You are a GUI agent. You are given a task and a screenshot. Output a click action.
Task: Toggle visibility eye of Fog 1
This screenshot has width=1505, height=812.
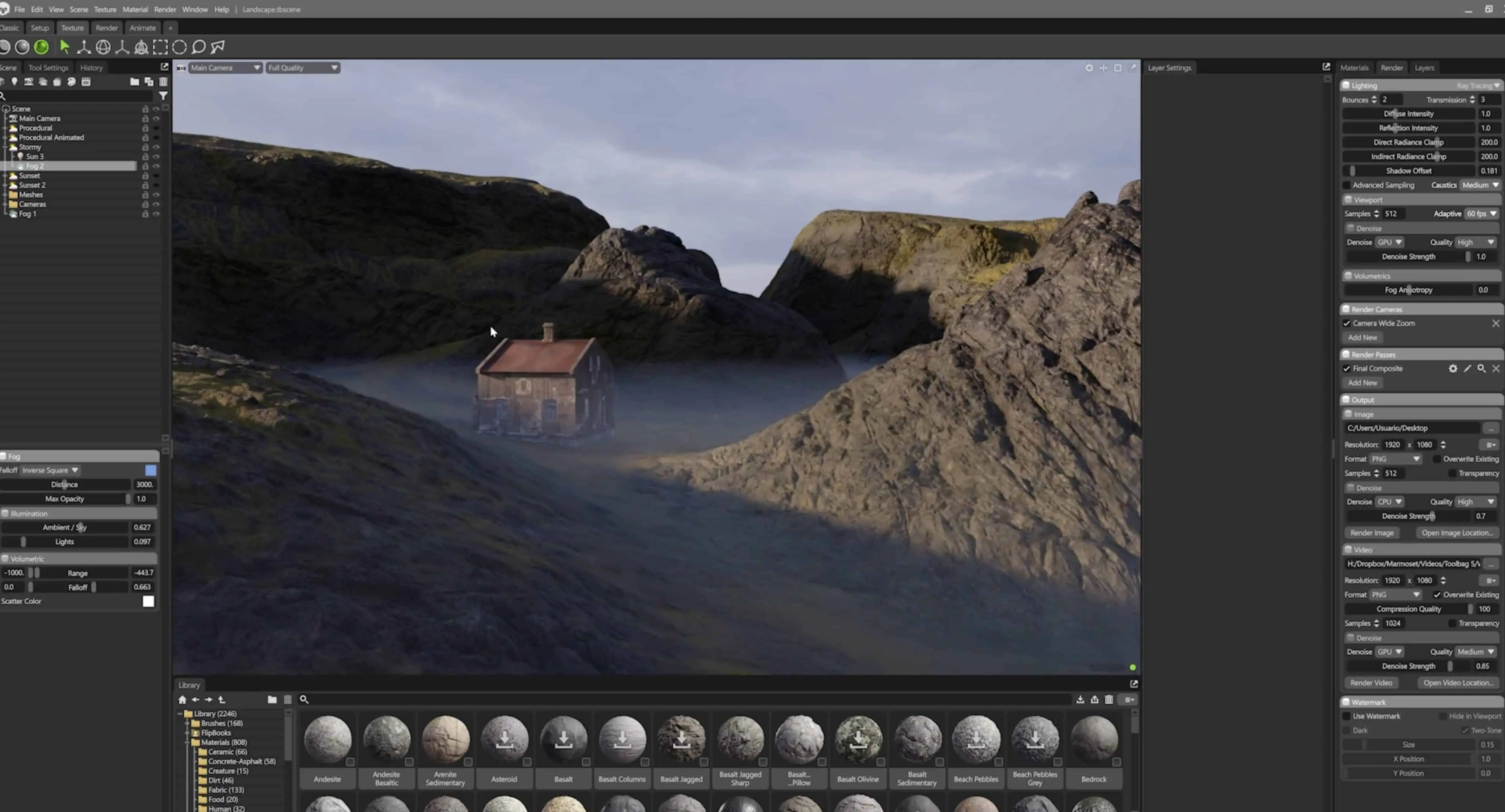(x=156, y=214)
